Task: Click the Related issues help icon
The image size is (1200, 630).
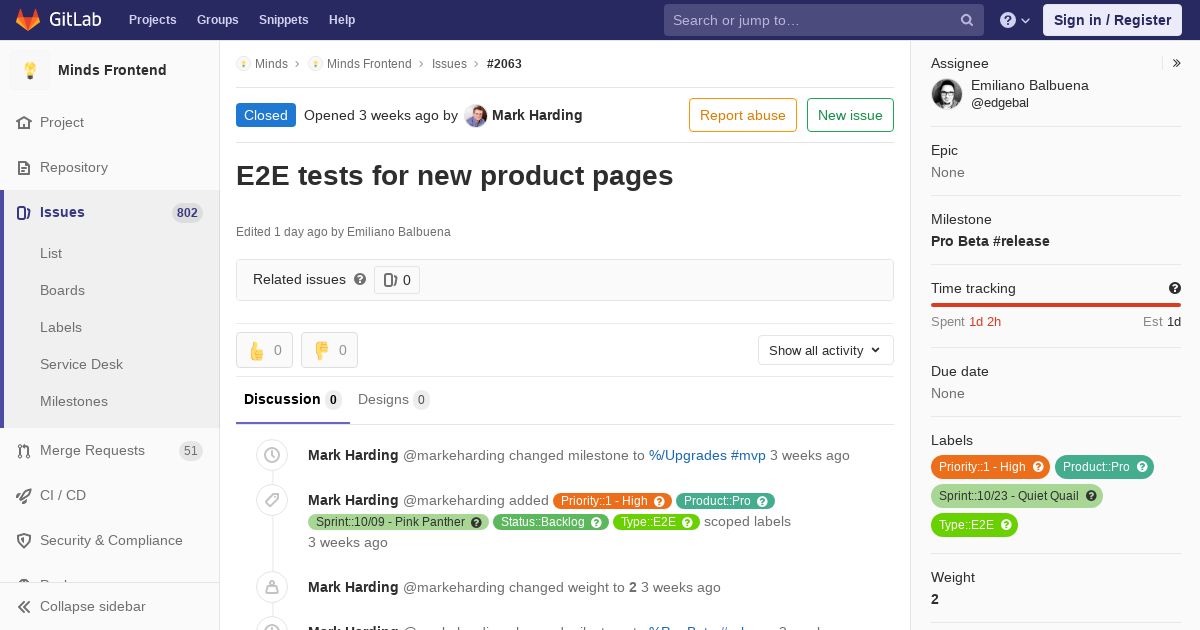Action: (x=360, y=279)
